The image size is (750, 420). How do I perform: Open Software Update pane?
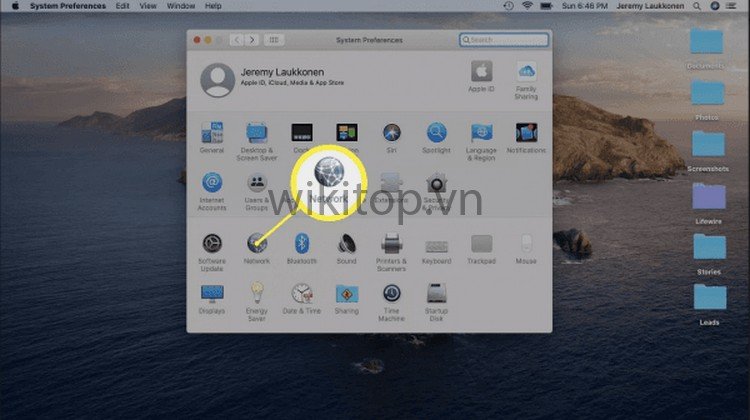click(x=211, y=243)
